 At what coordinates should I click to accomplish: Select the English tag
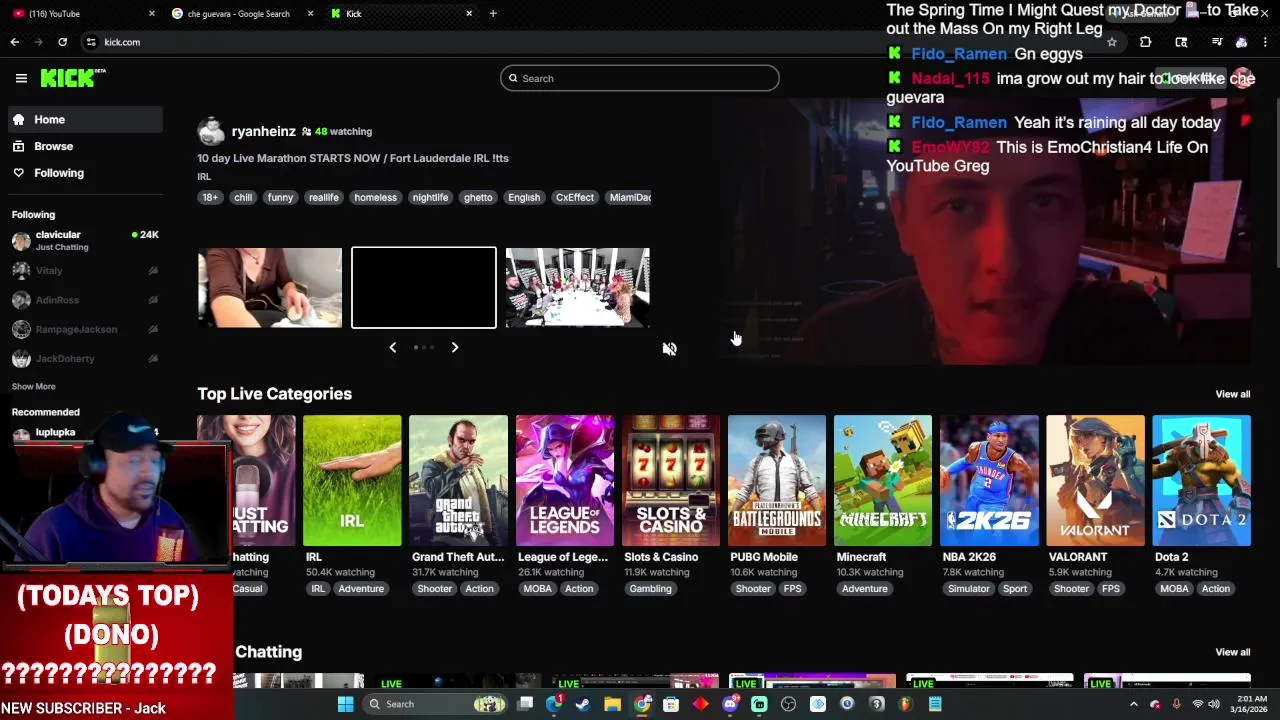click(x=524, y=197)
